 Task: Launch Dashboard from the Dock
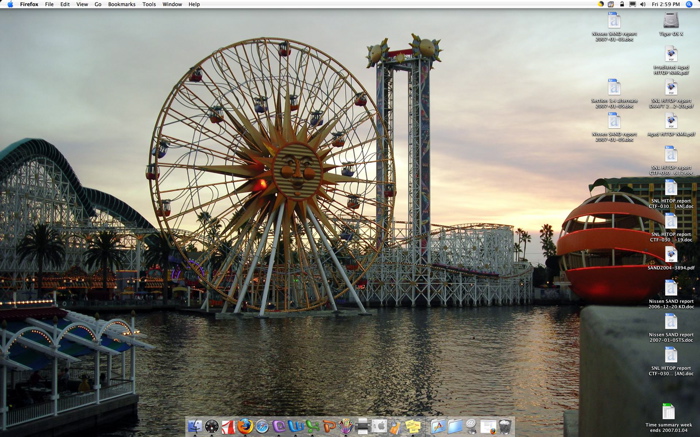[x=212, y=426]
